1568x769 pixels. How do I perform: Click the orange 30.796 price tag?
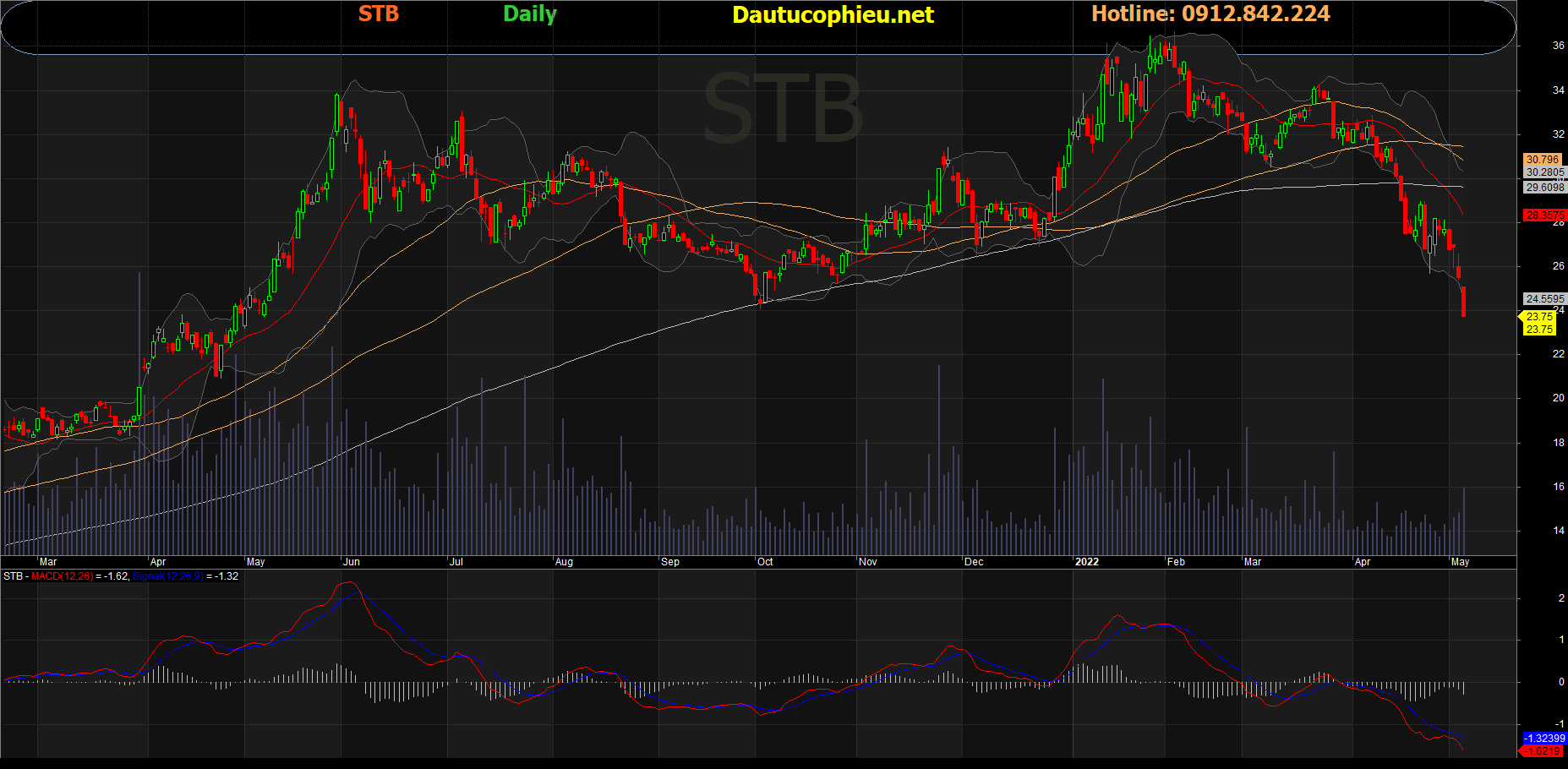[x=1543, y=159]
